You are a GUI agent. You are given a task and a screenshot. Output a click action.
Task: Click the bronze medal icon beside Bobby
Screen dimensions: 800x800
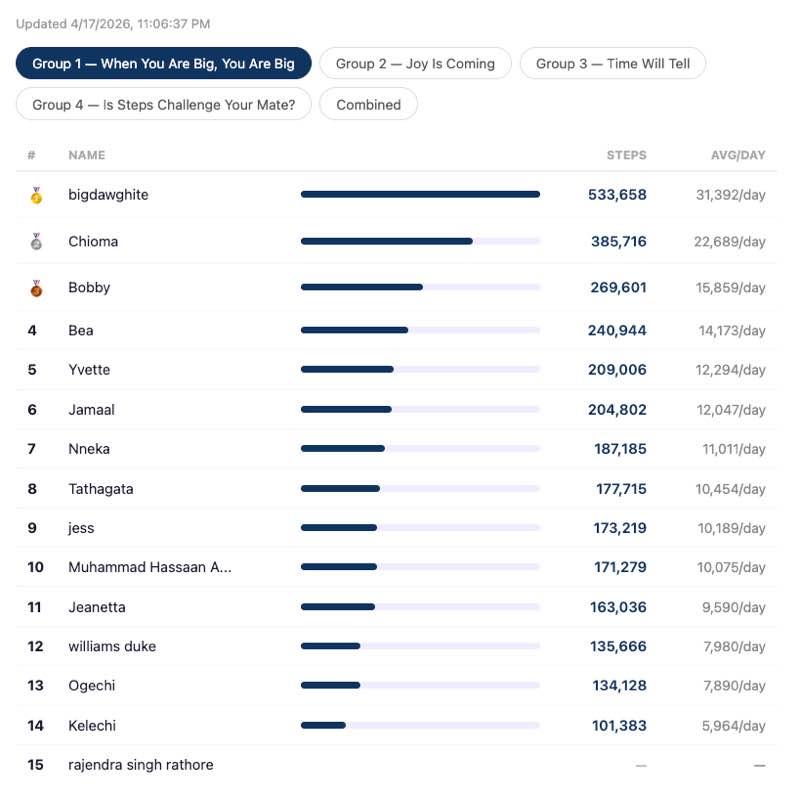click(x=36, y=288)
